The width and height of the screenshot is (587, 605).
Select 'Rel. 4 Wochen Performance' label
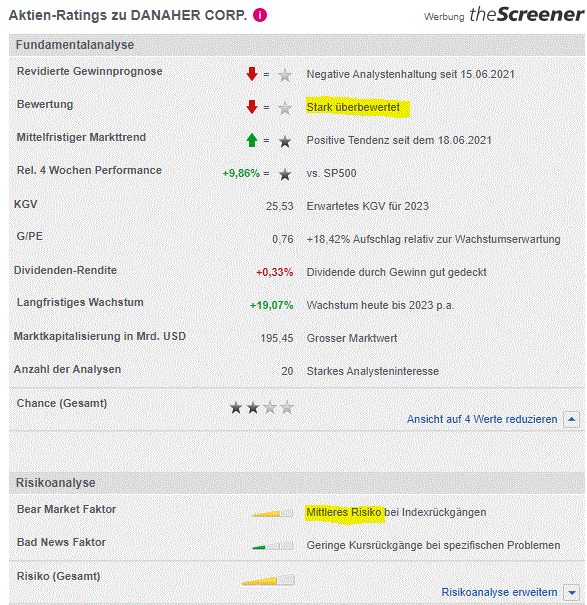tap(89, 170)
